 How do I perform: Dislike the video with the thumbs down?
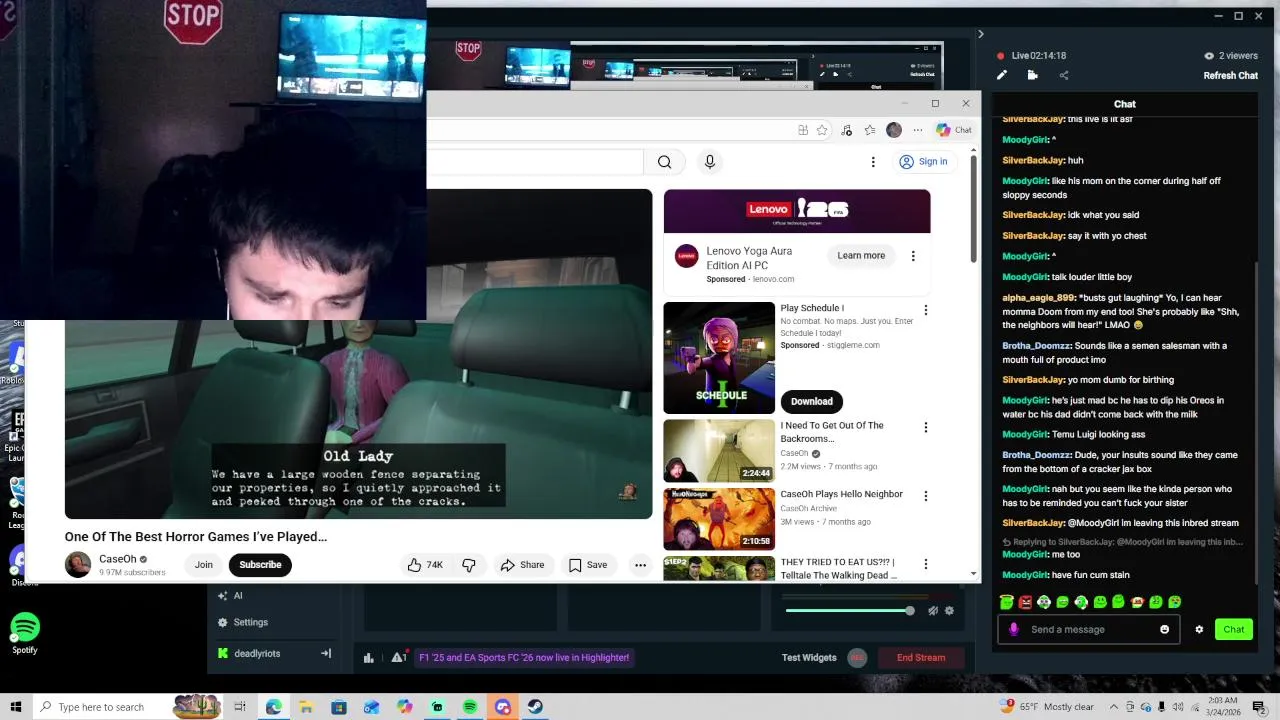(469, 565)
